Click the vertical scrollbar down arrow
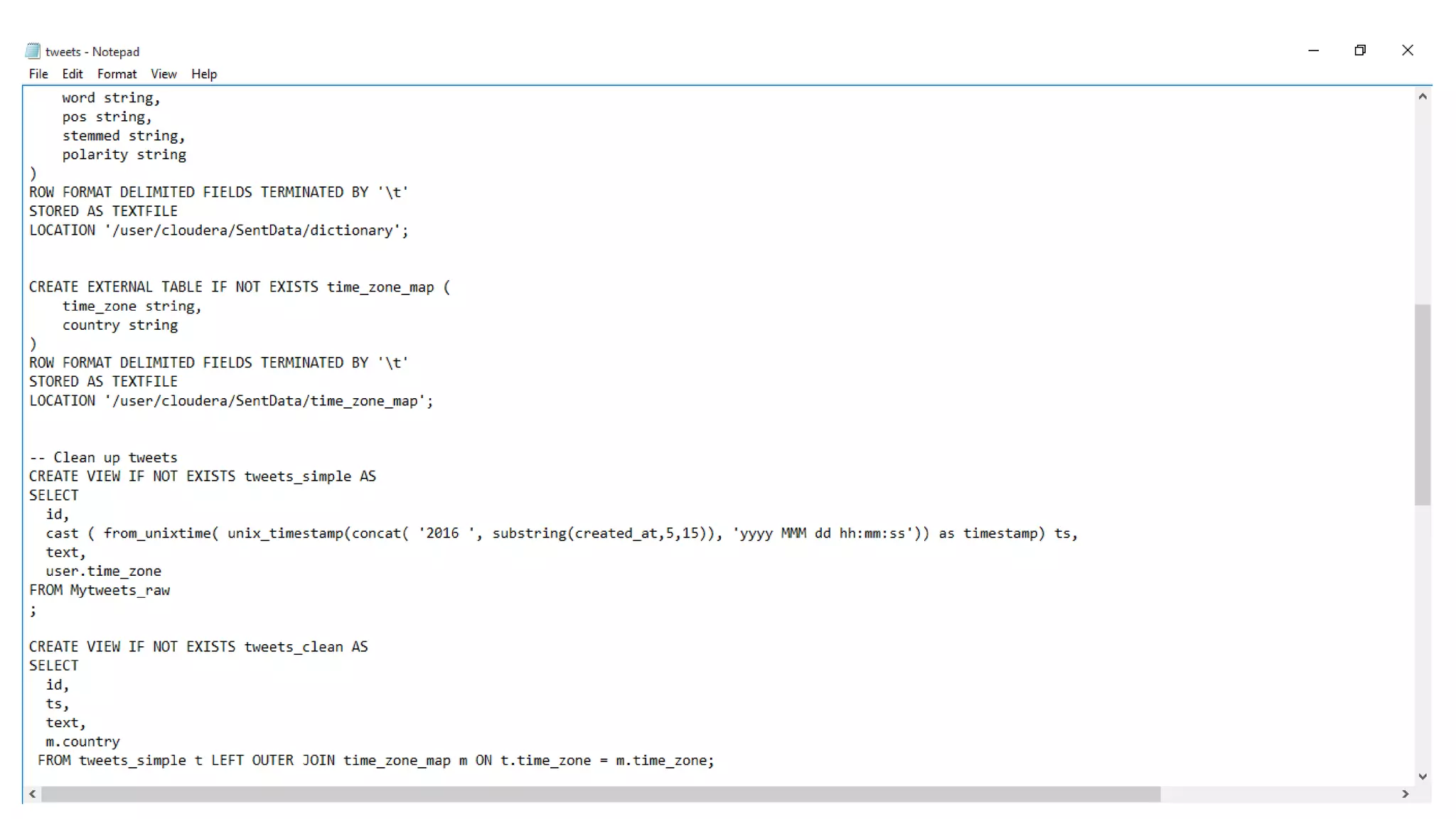Image resolution: width=1456 pixels, height=819 pixels. coord(1422,776)
